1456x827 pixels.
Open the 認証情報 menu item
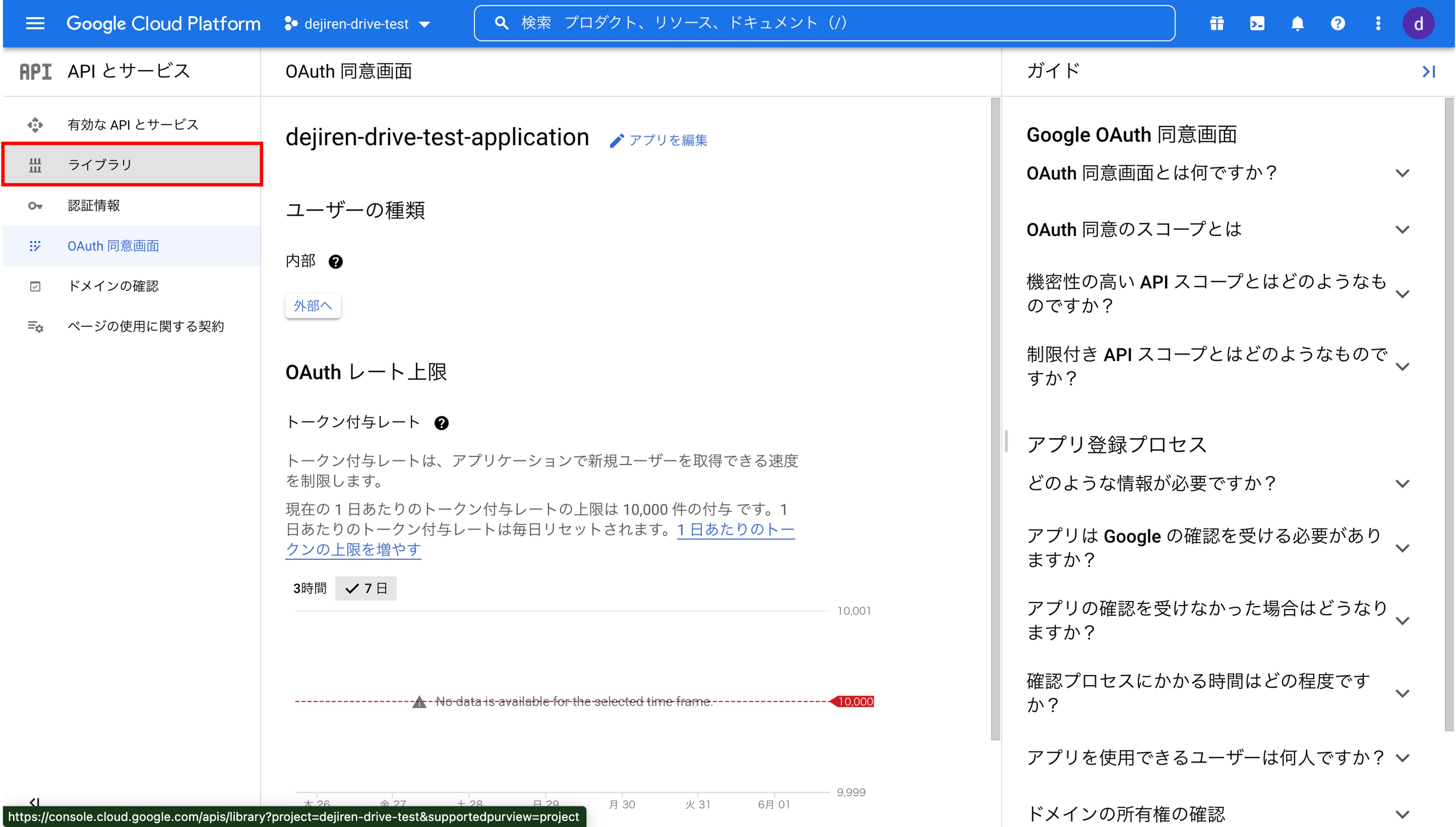coord(132,205)
